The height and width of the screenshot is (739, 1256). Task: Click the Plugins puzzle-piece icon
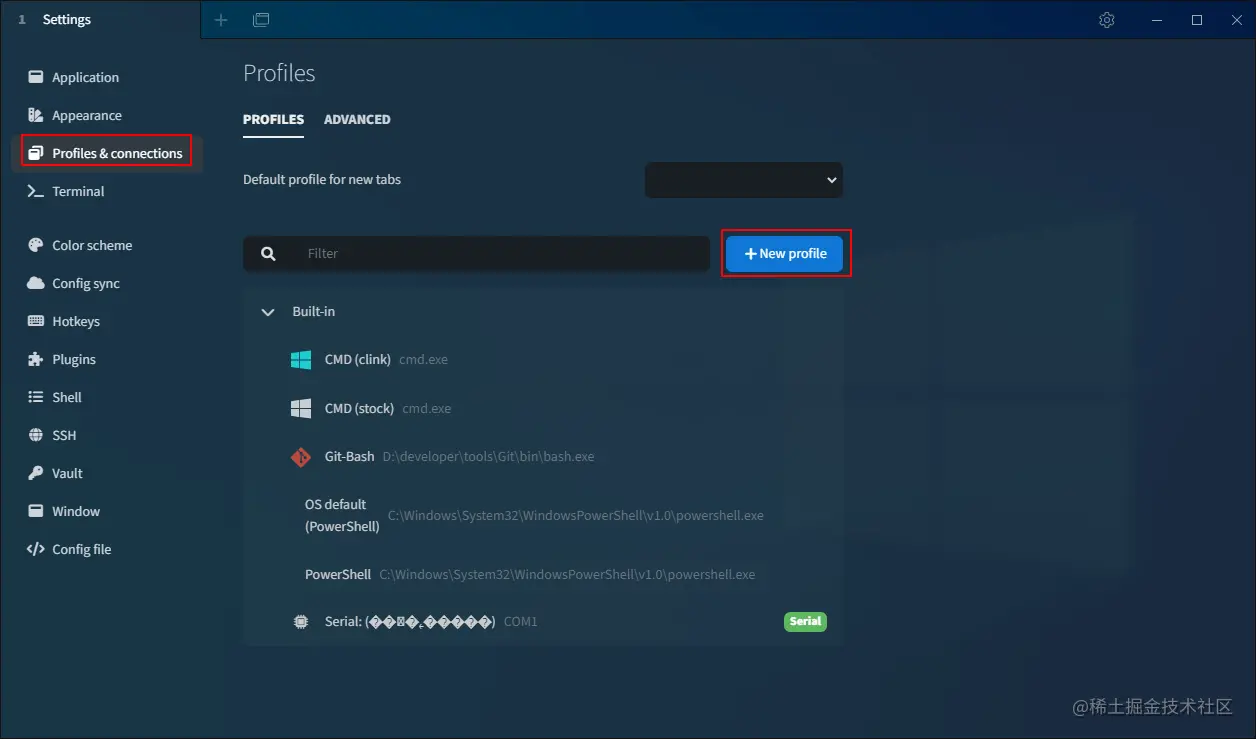coord(36,359)
